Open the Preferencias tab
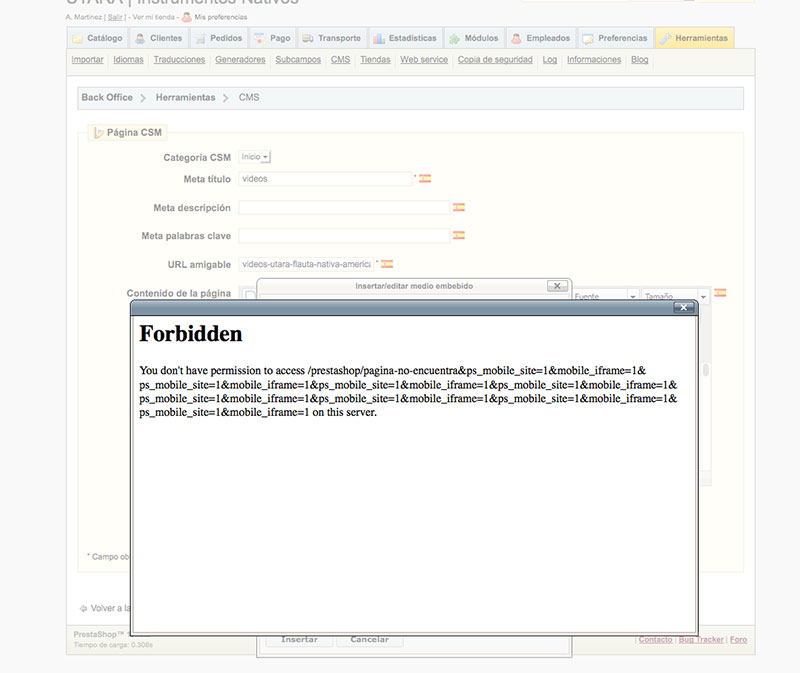The height and width of the screenshot is (673, 800). 616,38
